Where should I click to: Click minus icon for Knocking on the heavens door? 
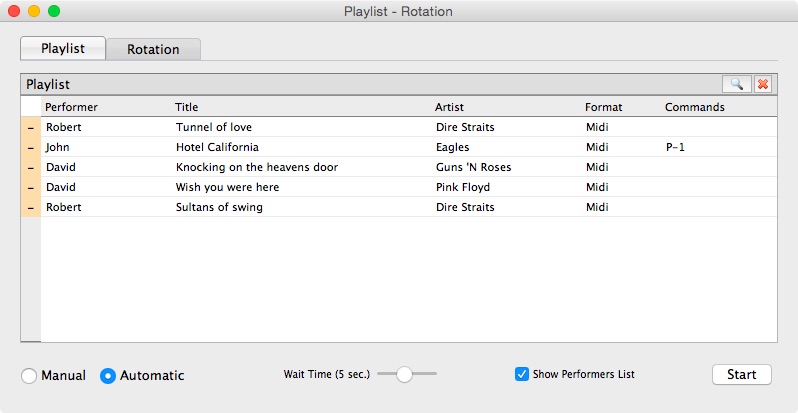31,167
